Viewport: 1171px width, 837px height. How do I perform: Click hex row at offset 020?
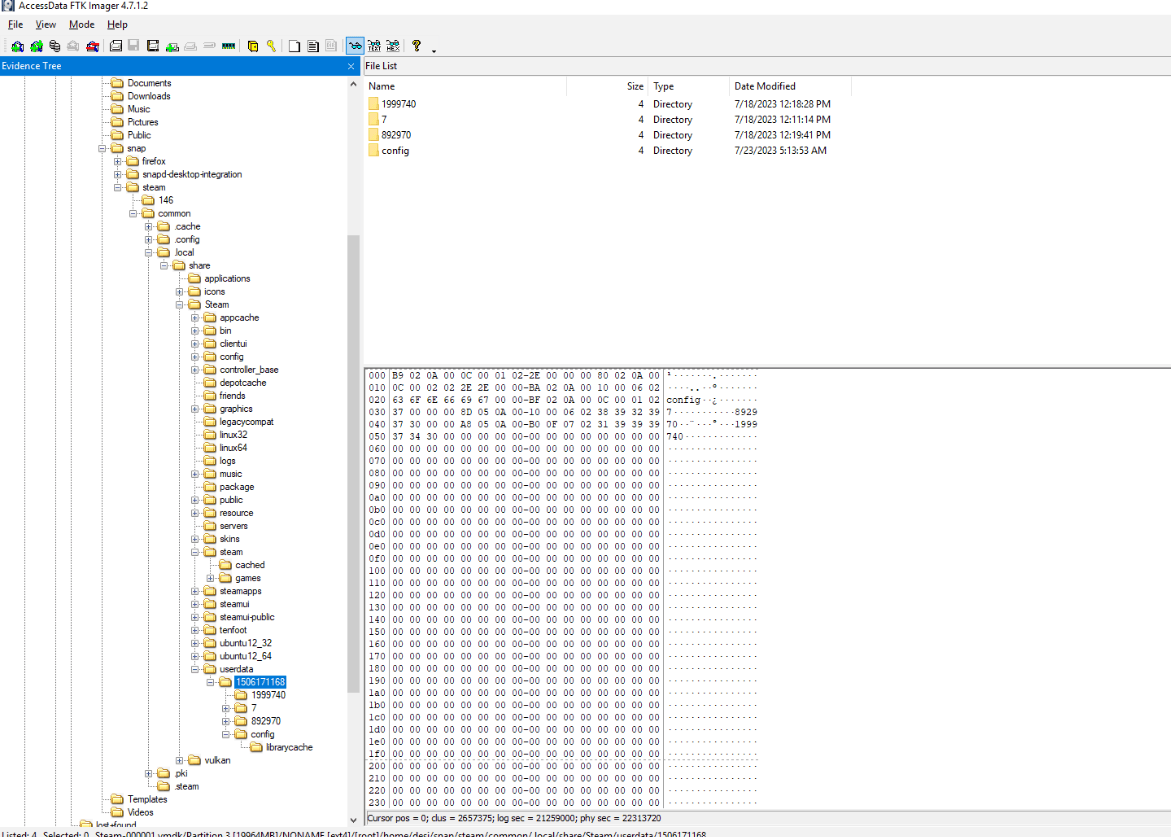[x=562, y=400]
